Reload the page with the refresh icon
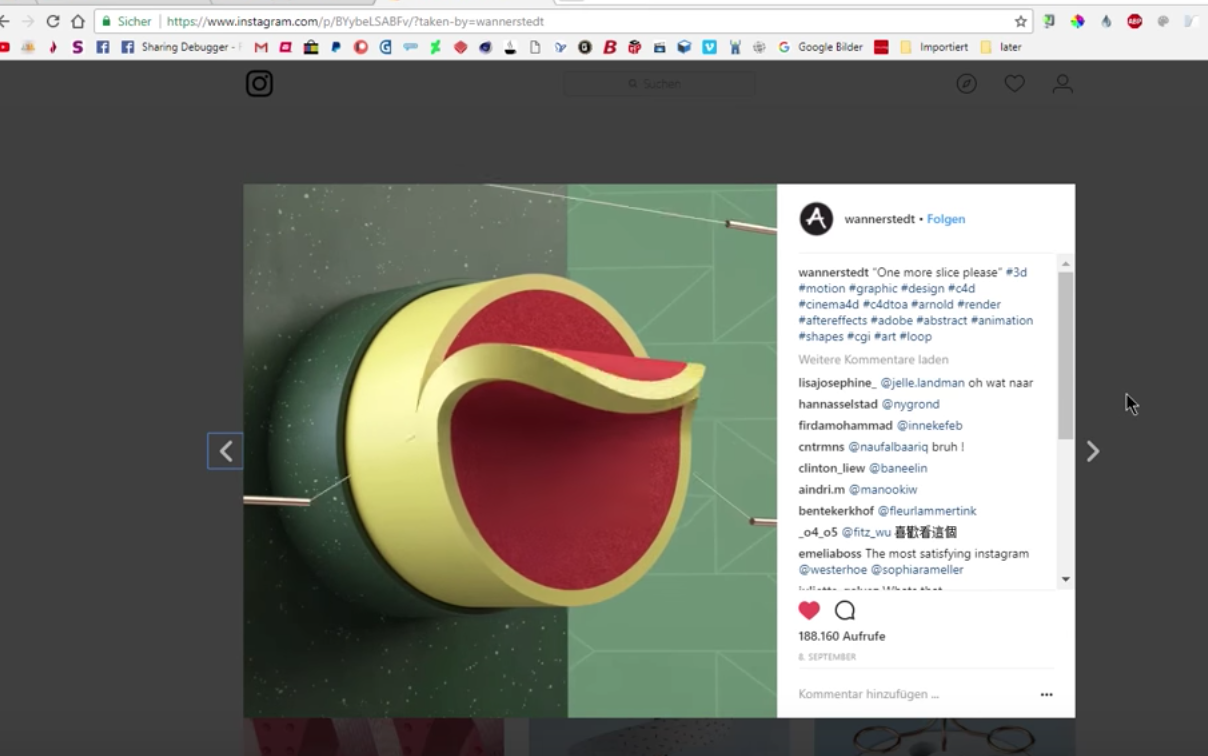The height and width of the screenshot is (756, 1208). click(53, 21)
